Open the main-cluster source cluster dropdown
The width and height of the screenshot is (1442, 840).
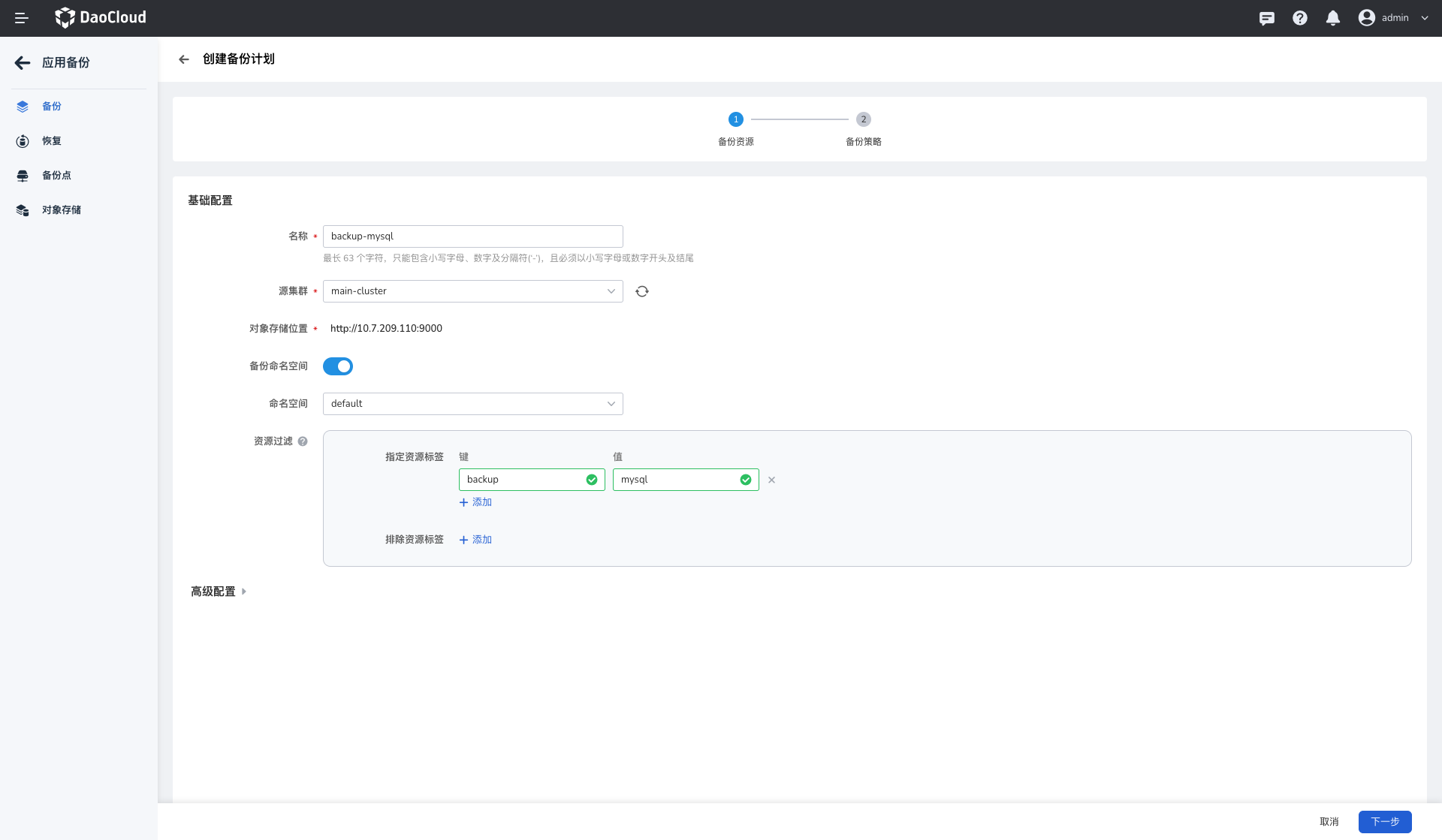tap(473, 291)
